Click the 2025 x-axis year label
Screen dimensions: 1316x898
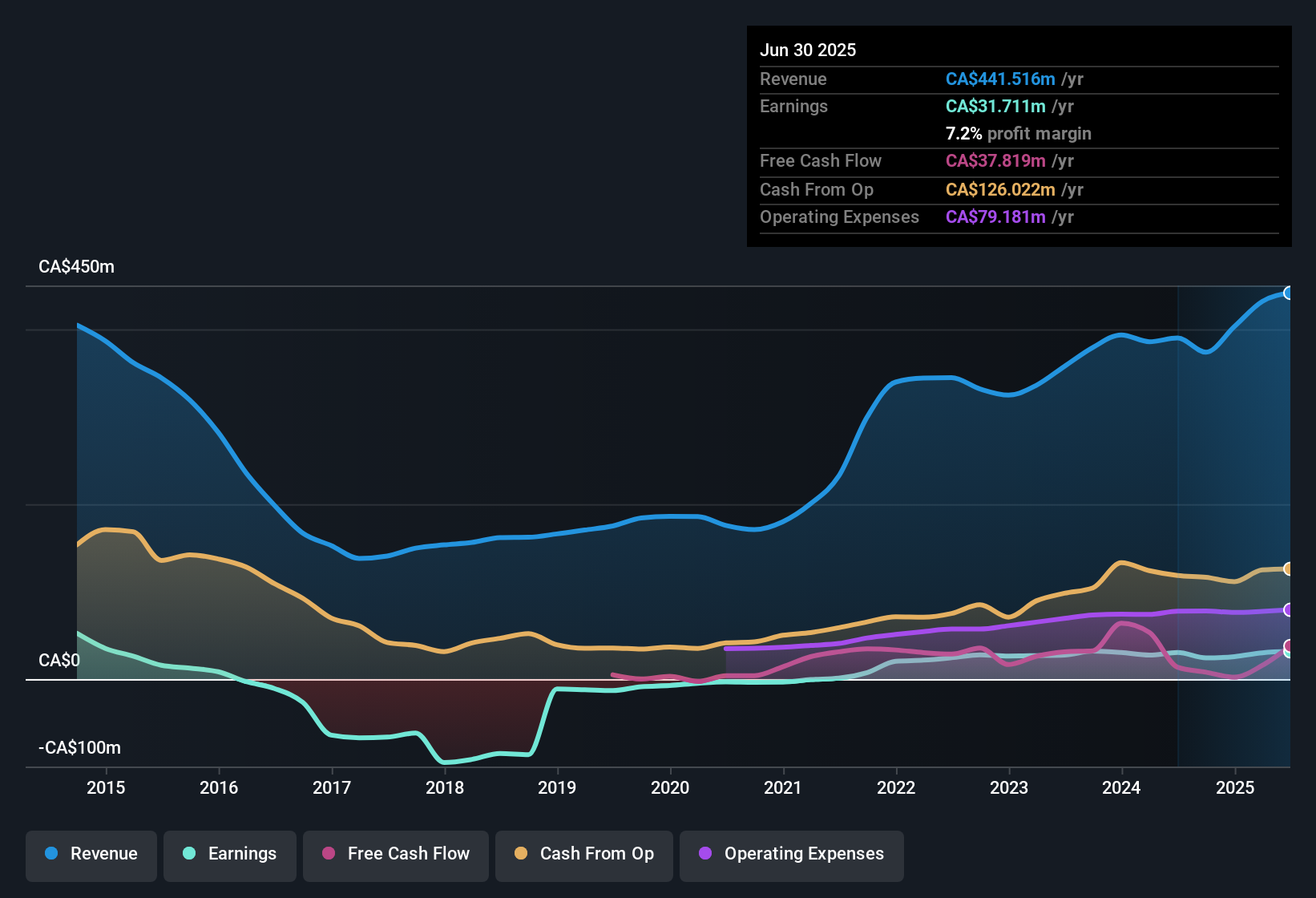(x=1235, y=787)
